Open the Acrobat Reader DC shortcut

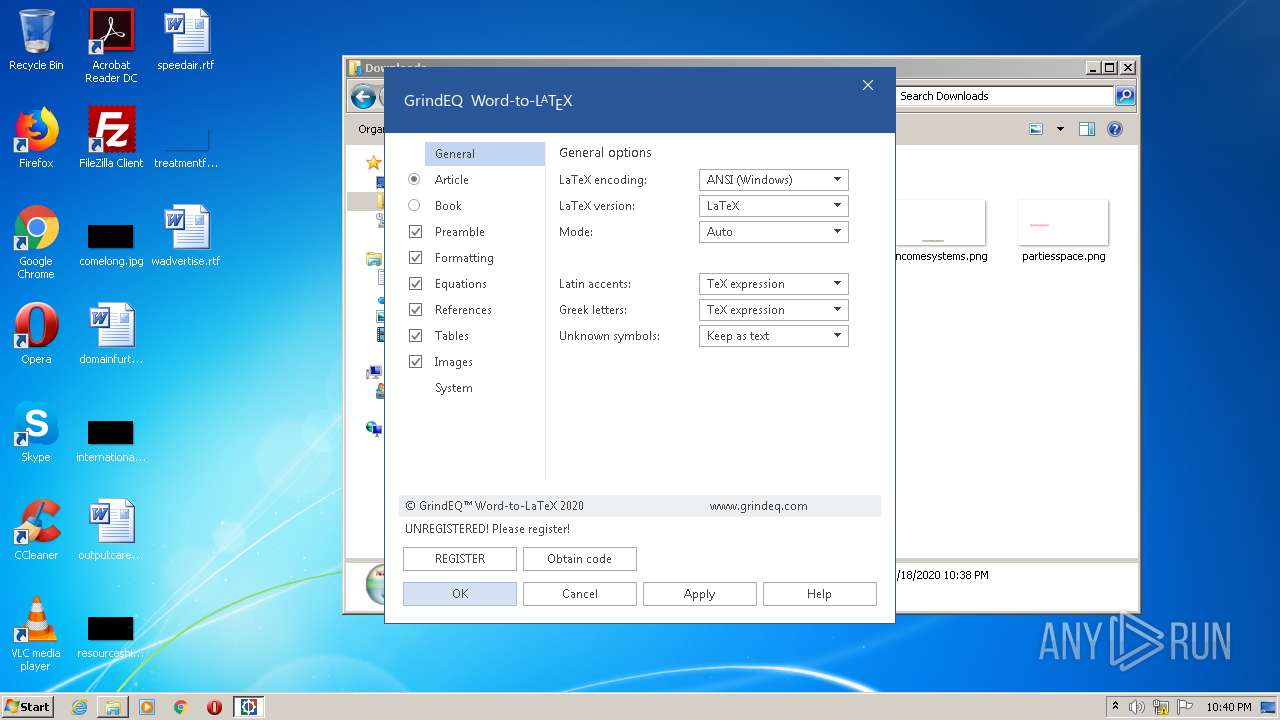pos(111,46)
